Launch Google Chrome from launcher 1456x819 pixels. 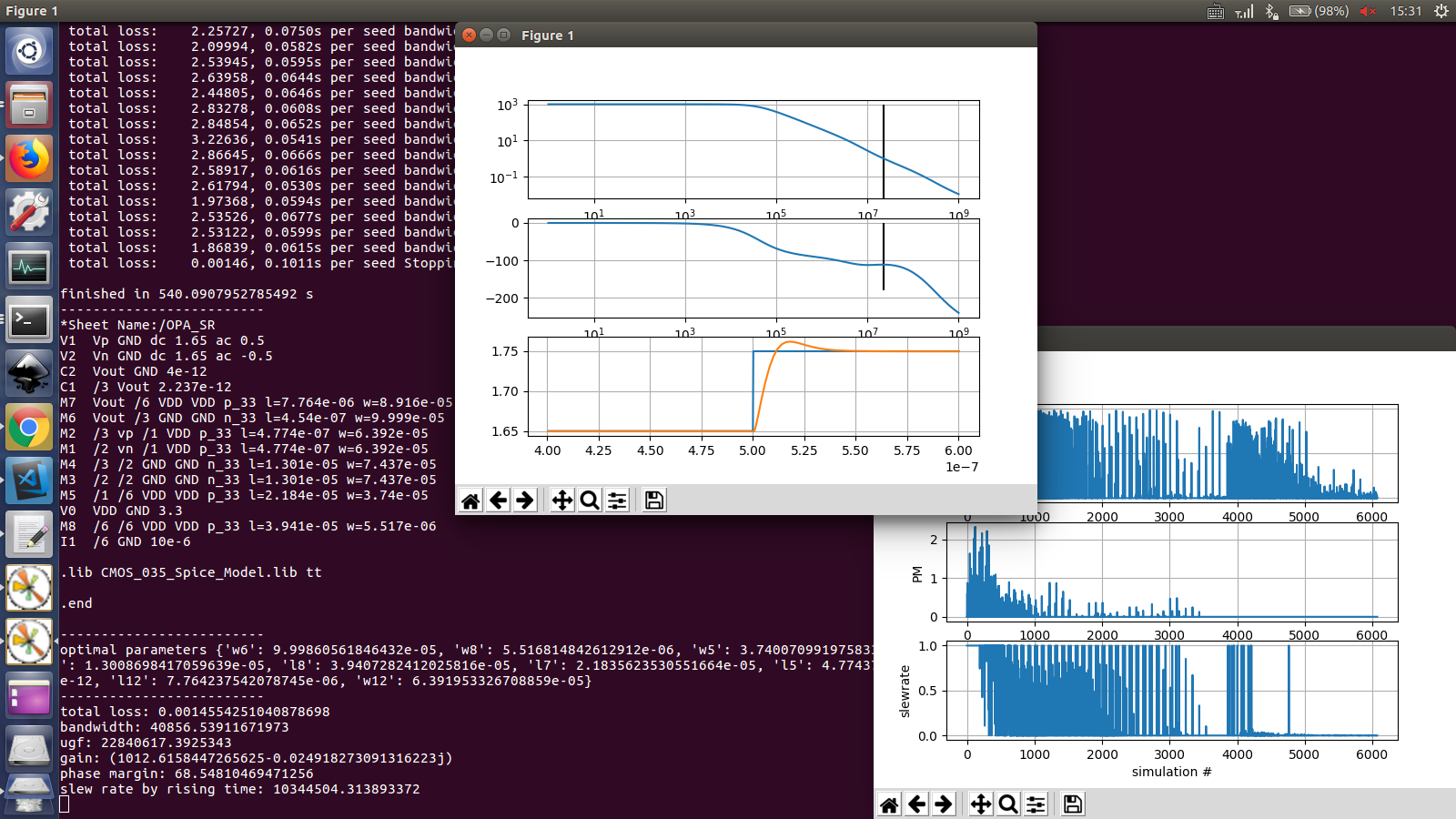pyautogui.click(x=29, y=427)
